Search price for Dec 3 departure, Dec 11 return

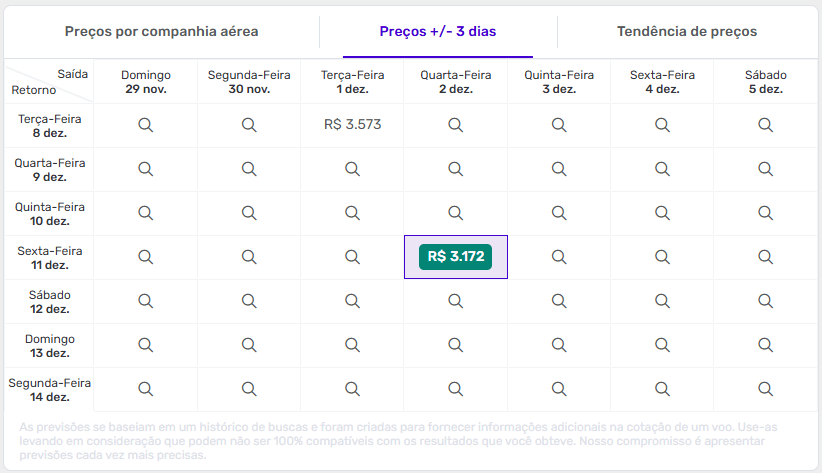coord(559,257)
